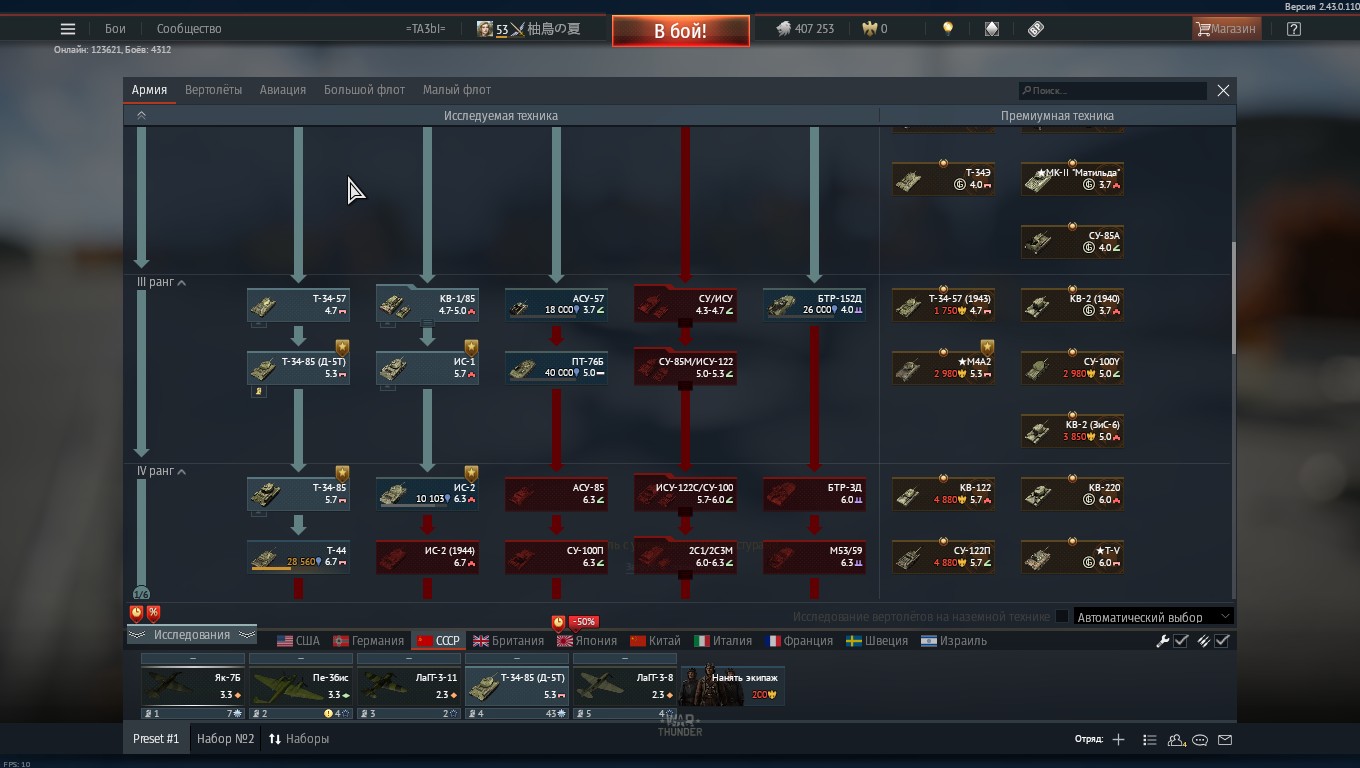
Task: Select the Т-34-57 tank card
Action: (298, 305)
